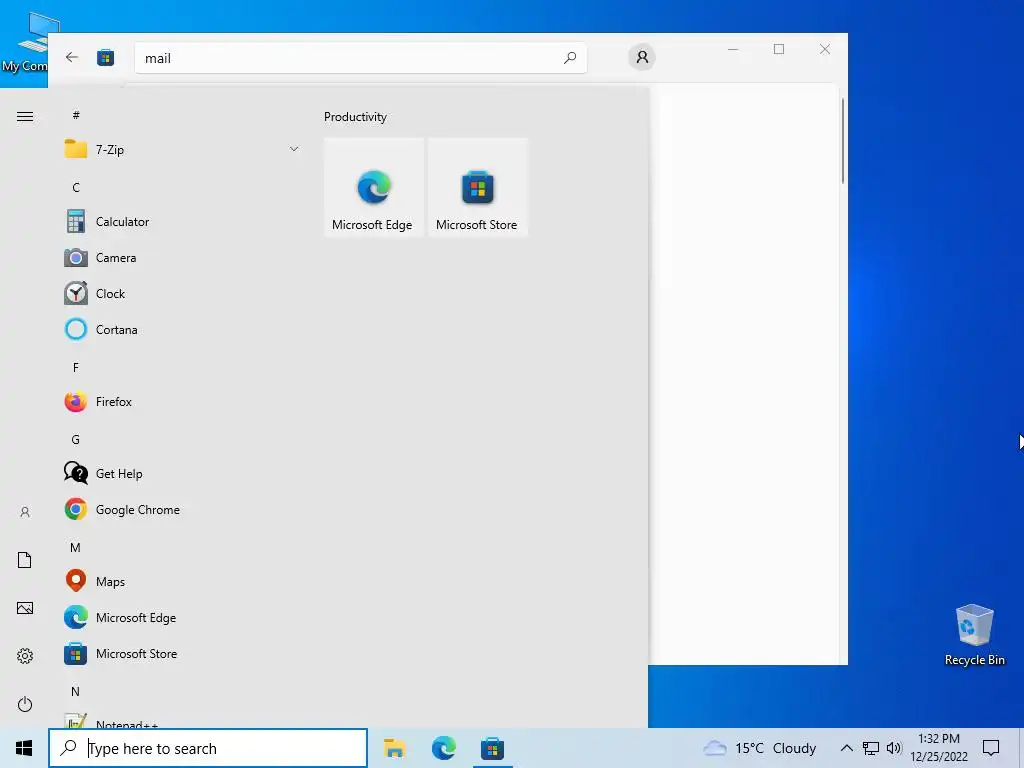The width and height of the screenshot is (1024, 768).
Task: Open Settings gear in Start sidebar
Action: click(25, 656)
